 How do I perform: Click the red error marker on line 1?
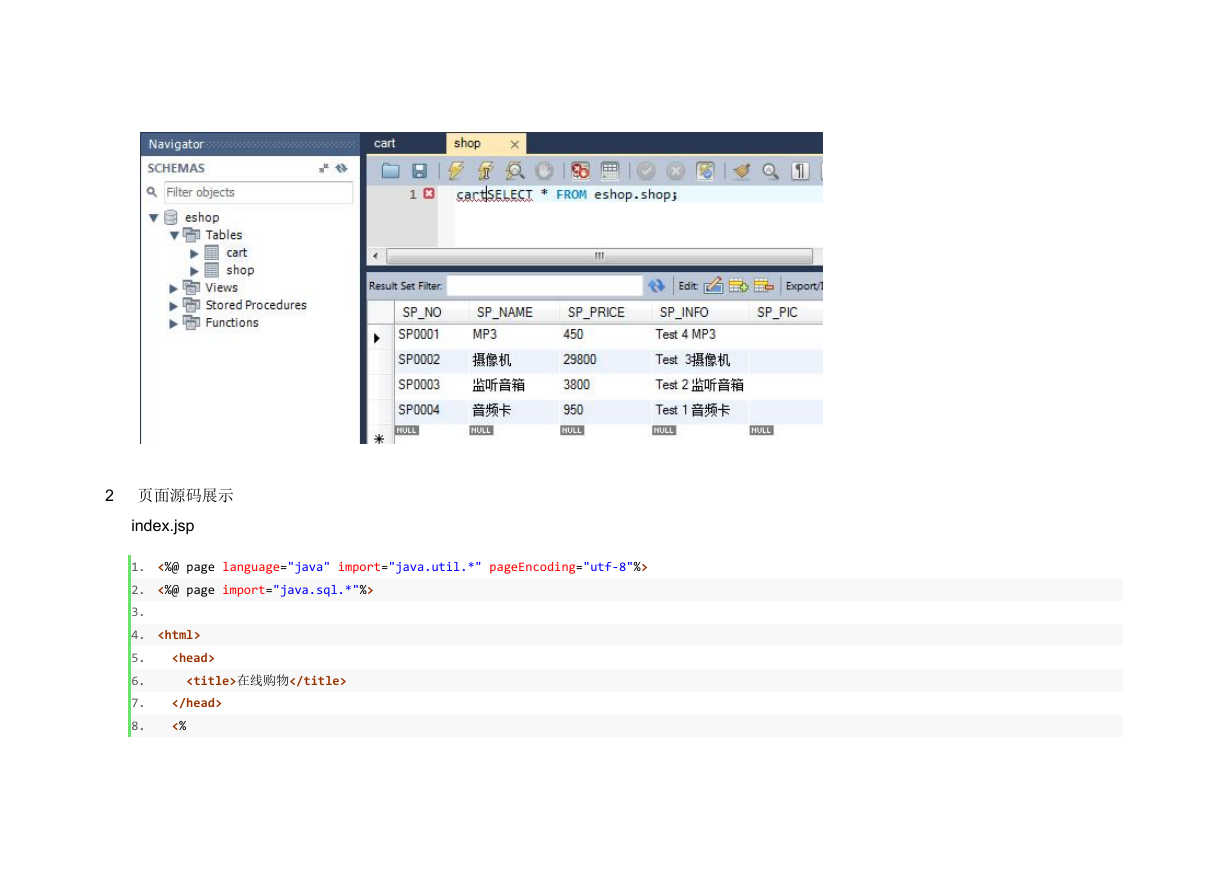429,194
